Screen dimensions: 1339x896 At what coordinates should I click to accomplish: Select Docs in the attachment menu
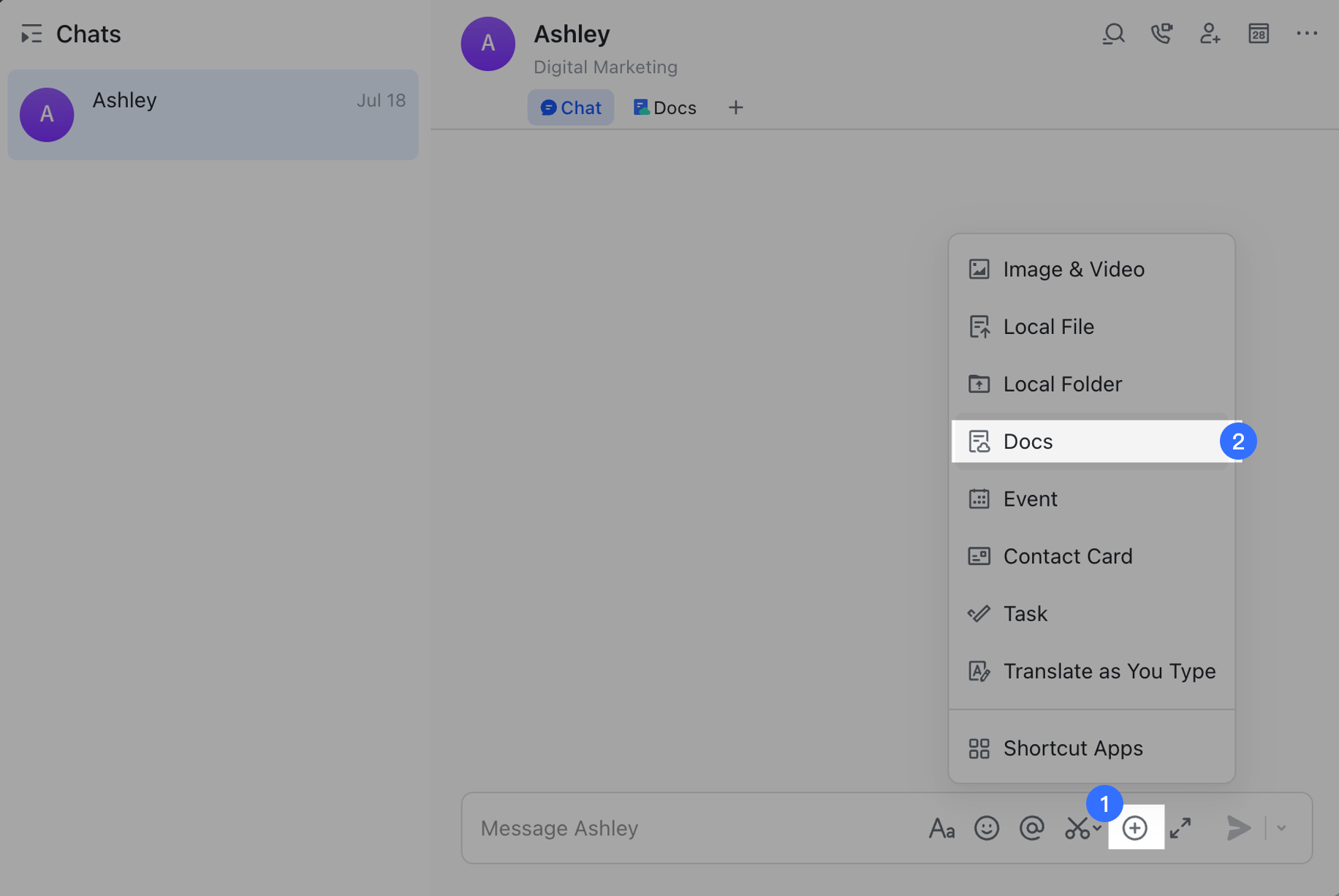pos(1091,441)
